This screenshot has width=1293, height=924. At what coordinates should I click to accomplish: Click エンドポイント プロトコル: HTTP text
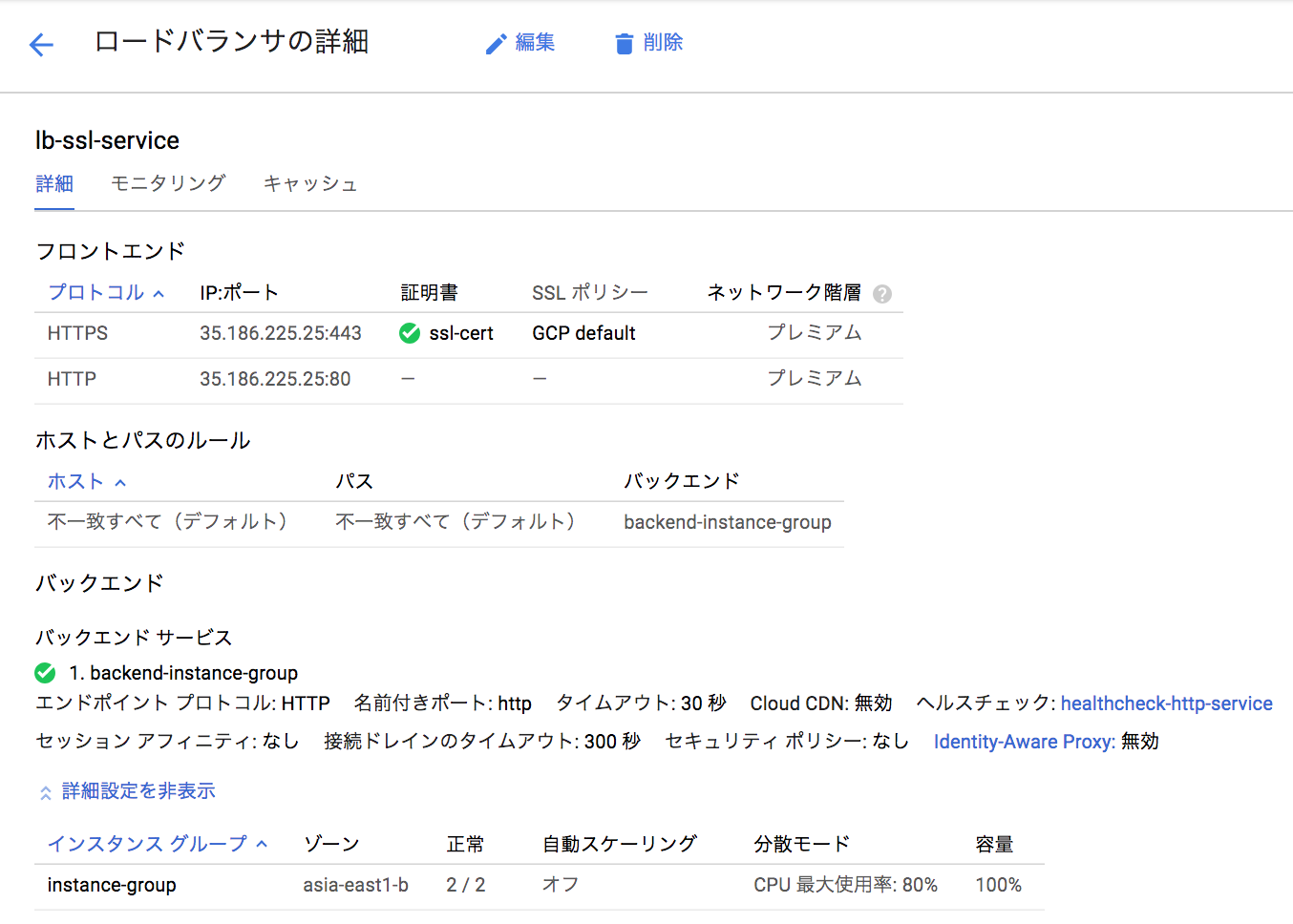[182, 703]
